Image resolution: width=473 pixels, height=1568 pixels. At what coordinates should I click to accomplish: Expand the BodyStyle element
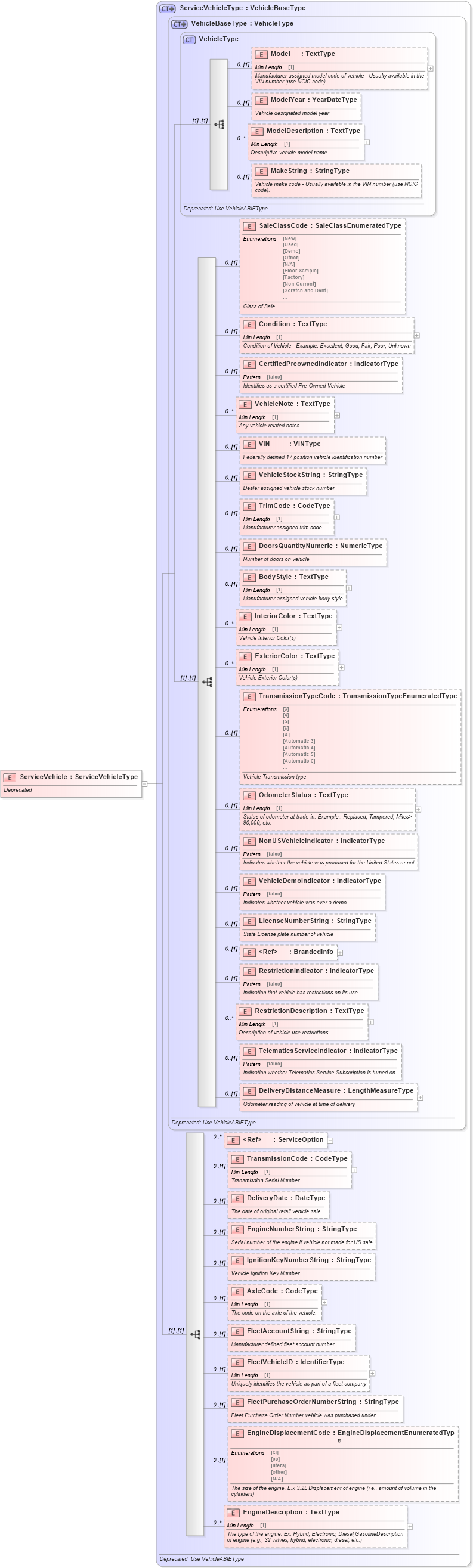tap(349, 588)
